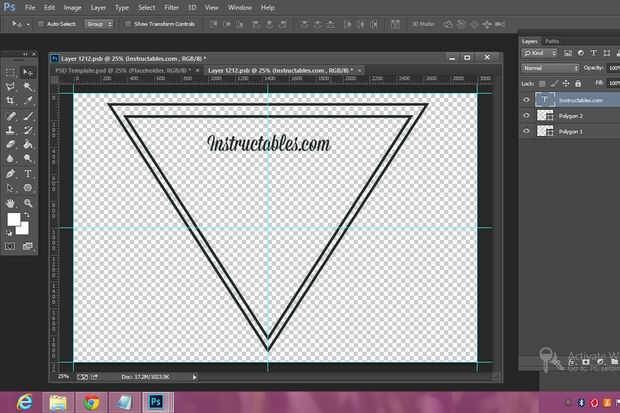Select the Ellipse shape tool

pos(28,188)
